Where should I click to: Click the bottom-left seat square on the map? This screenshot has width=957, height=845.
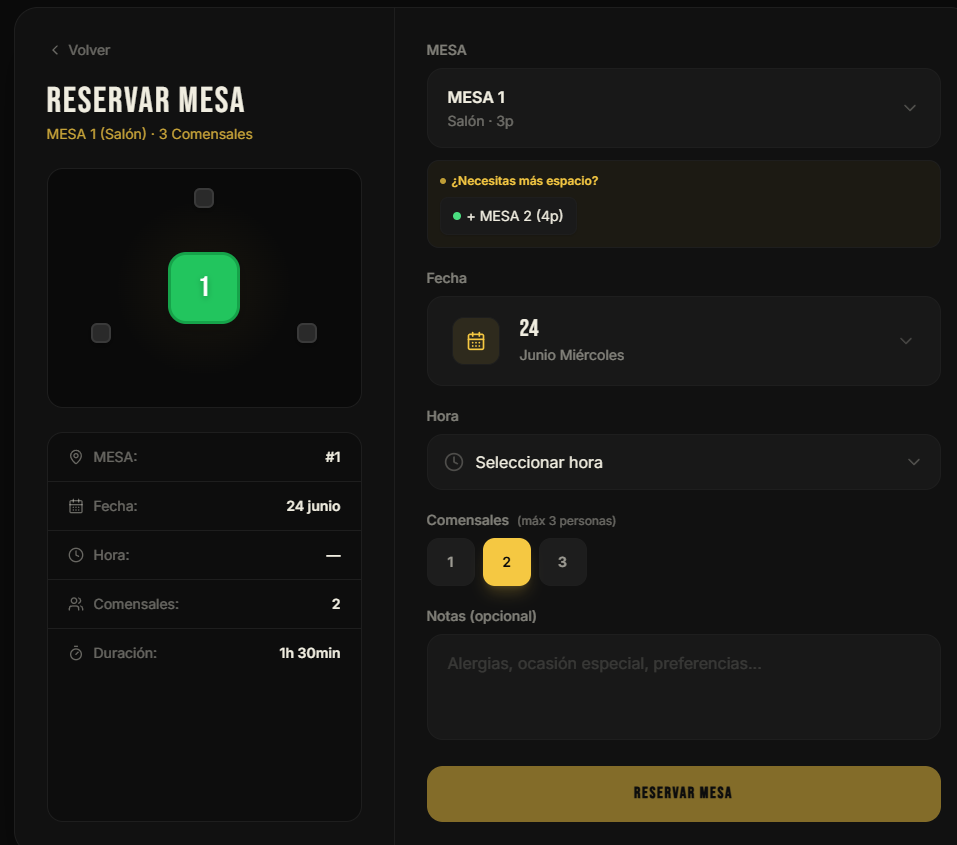pyautogui.click(x=101, y=333)
